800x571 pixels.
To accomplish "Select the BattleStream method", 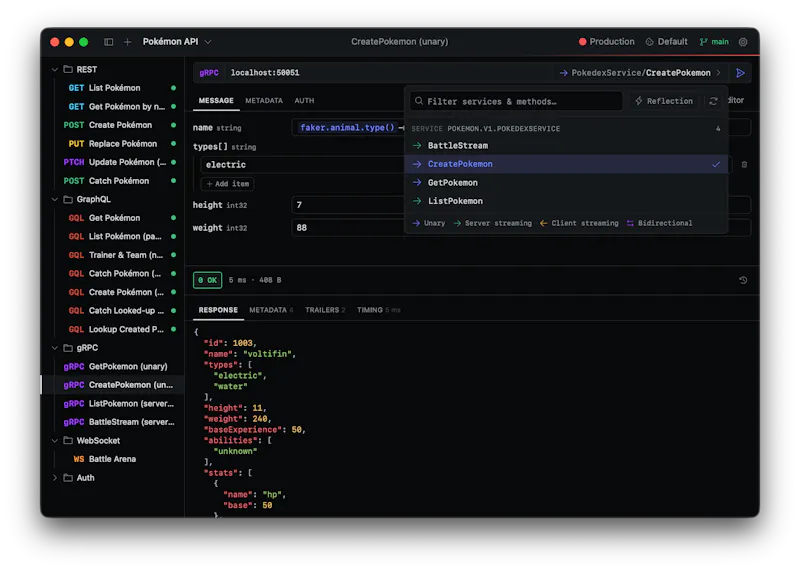I will tap(566, 146).
